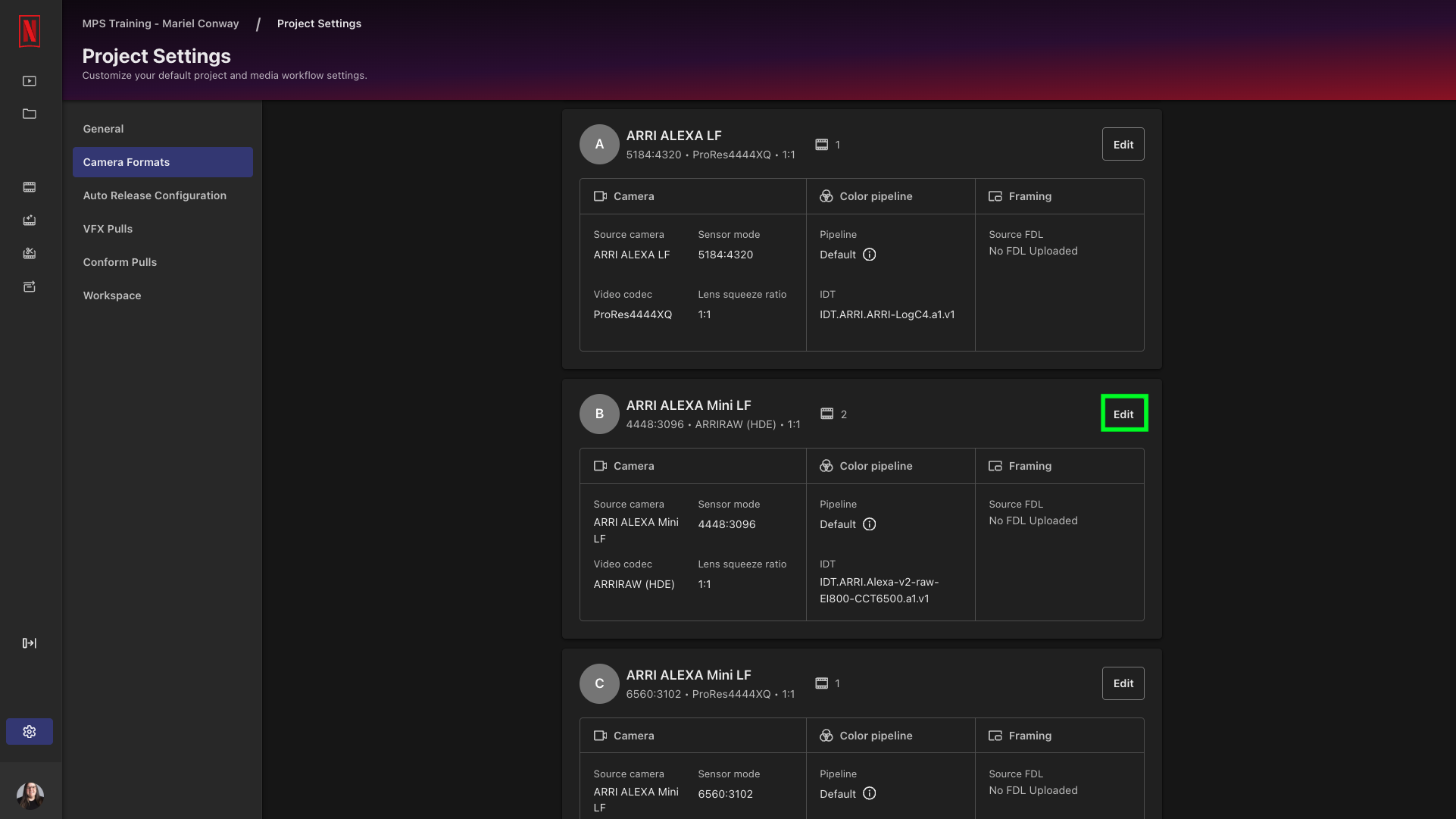Open settings via the gear icon
The height and width of the screenshot is (819, 1456).
(x=30, y=732)
